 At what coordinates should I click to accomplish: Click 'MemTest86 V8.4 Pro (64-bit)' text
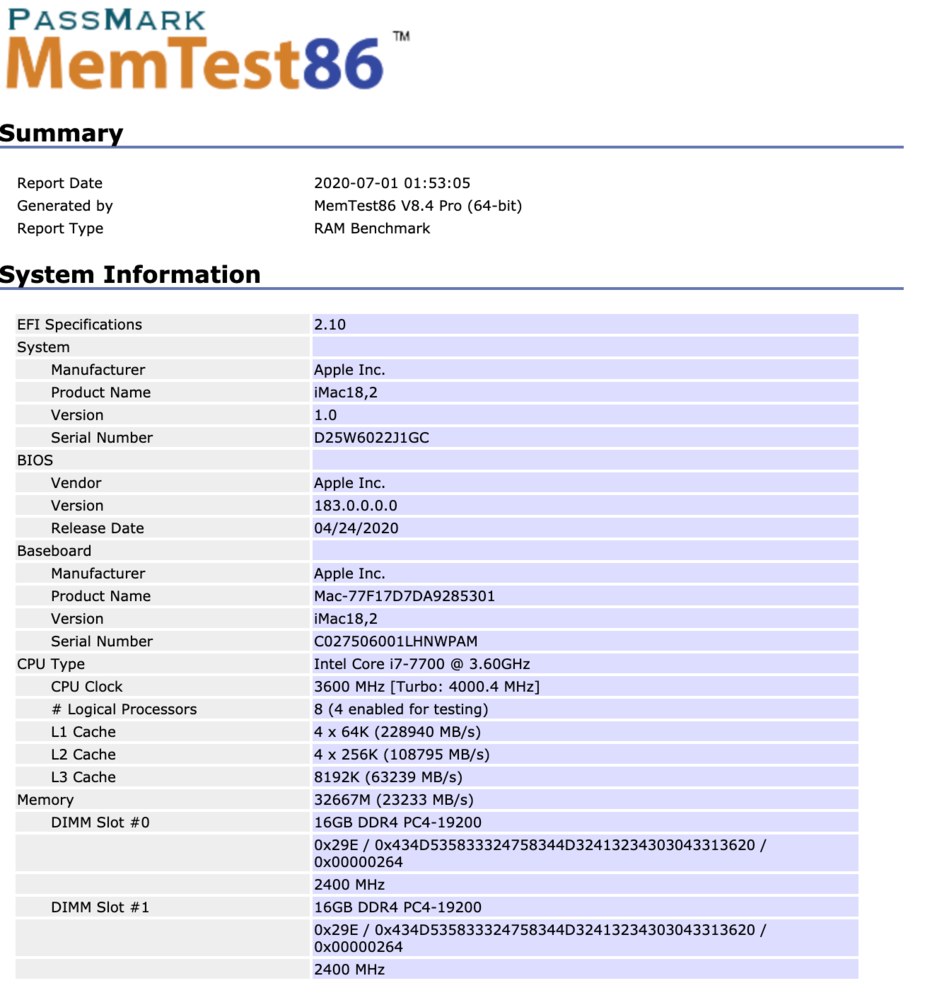pyautogui.click(x=418, y=206)
